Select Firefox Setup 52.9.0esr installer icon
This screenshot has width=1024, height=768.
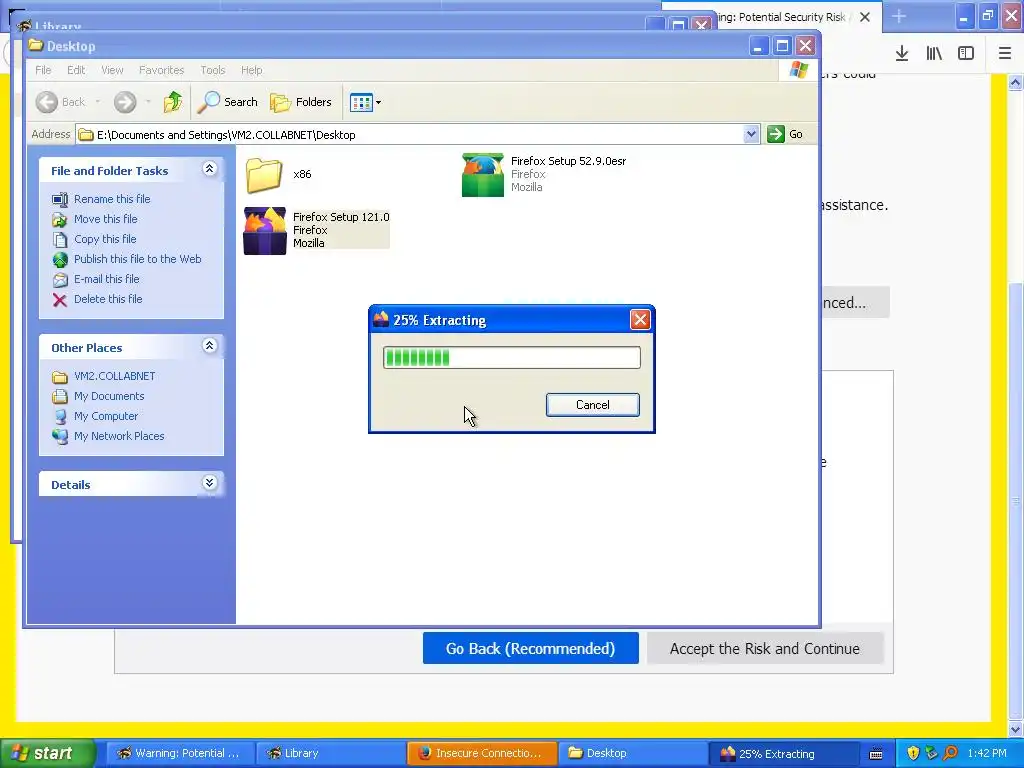(483, 174)
